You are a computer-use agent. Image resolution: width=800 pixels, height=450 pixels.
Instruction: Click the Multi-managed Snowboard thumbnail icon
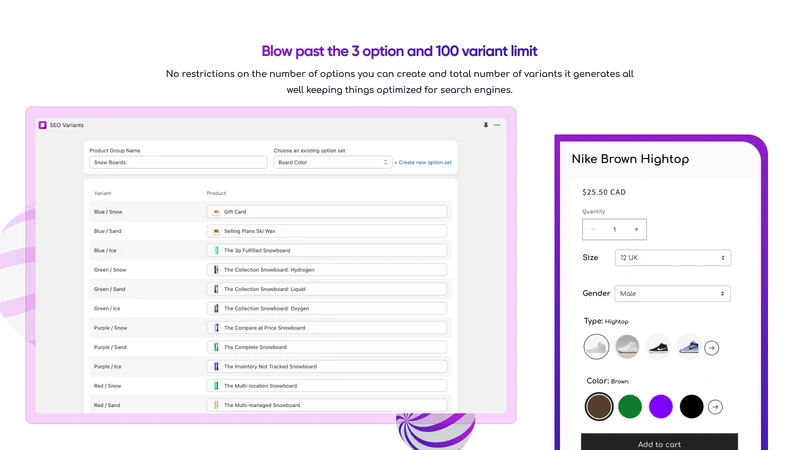click(216, 406)
